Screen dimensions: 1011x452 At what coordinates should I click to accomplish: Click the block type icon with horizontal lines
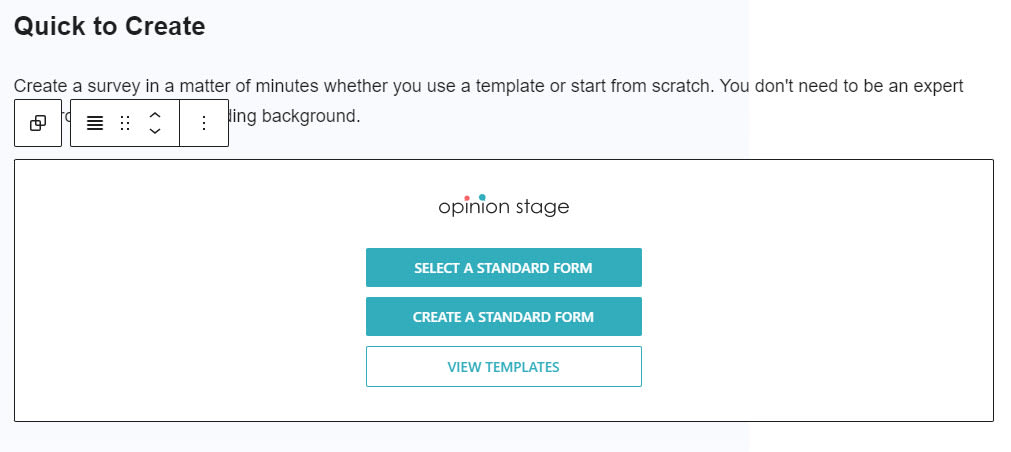tap(95, 123)
